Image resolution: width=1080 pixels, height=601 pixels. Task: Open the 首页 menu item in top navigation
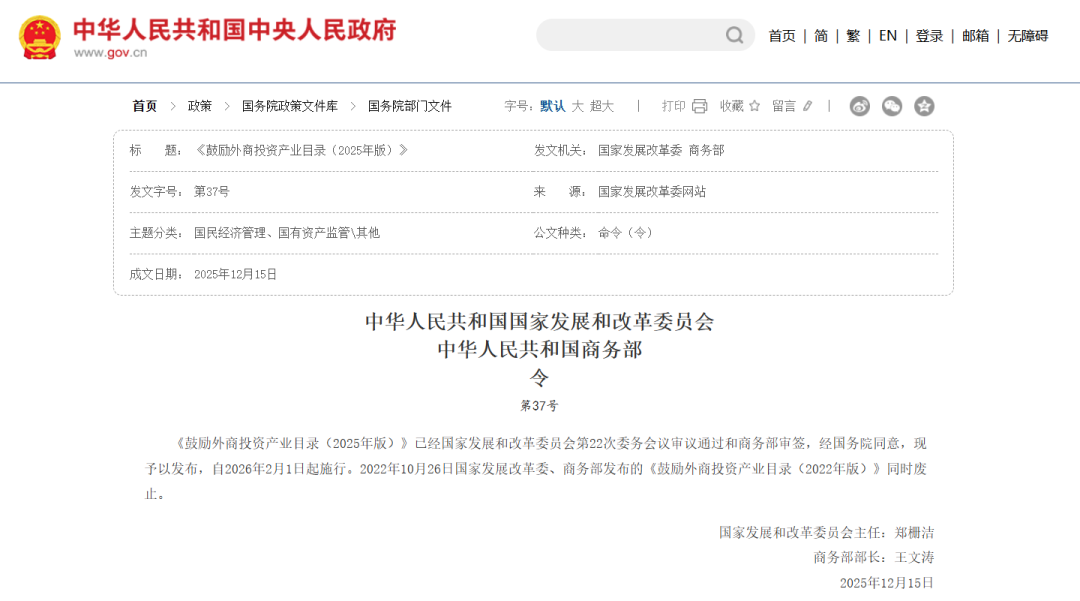[x=782, y=35]
